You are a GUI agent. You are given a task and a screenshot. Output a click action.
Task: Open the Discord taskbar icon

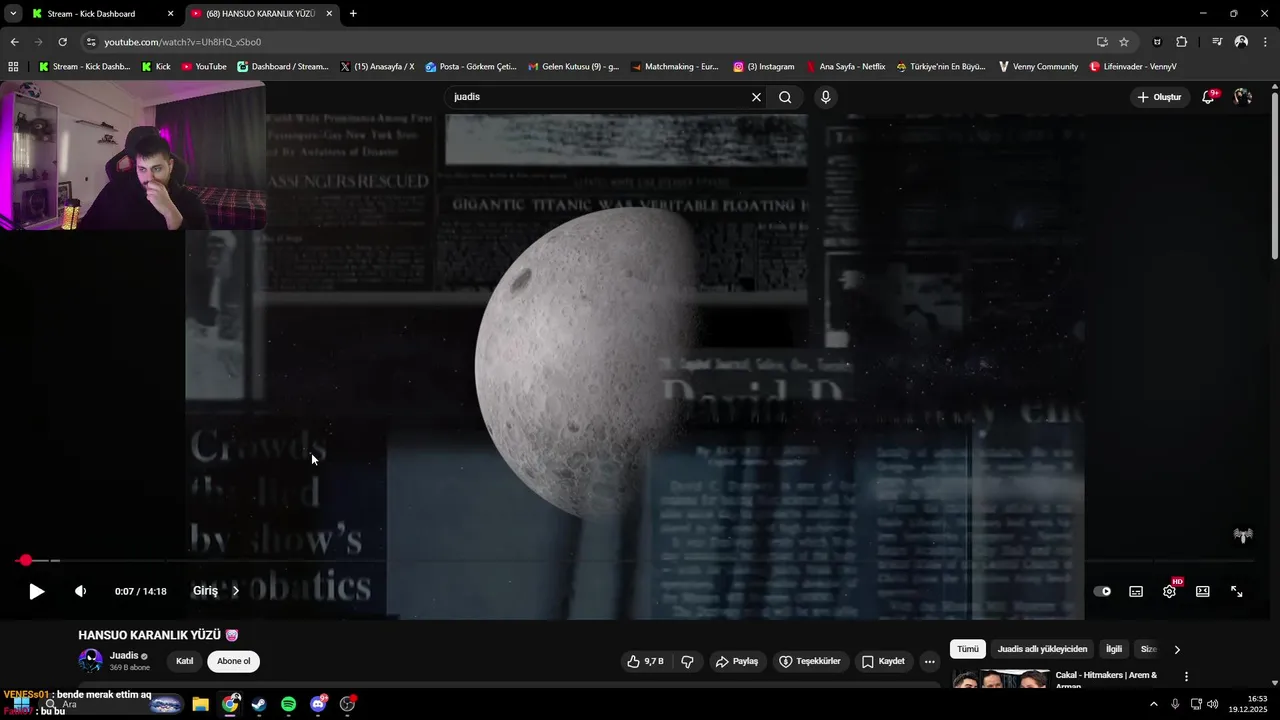(x=318, y=704)
